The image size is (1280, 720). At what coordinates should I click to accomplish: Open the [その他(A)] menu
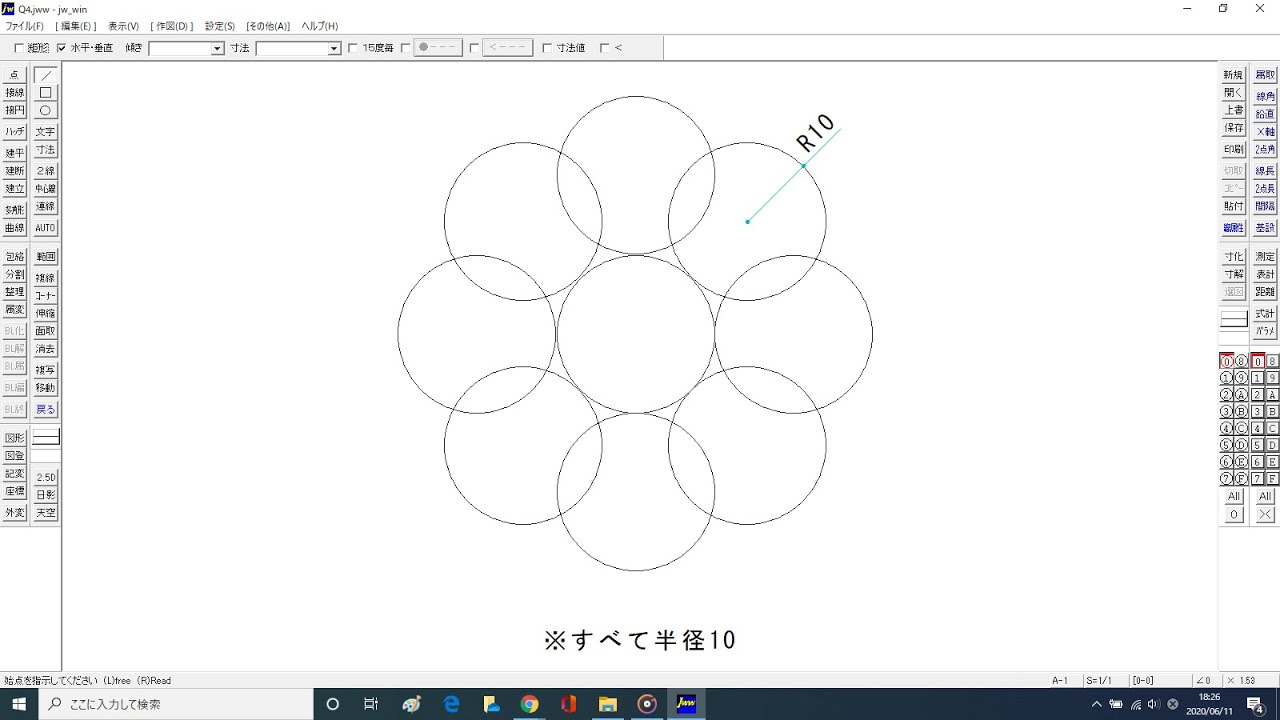268,26
